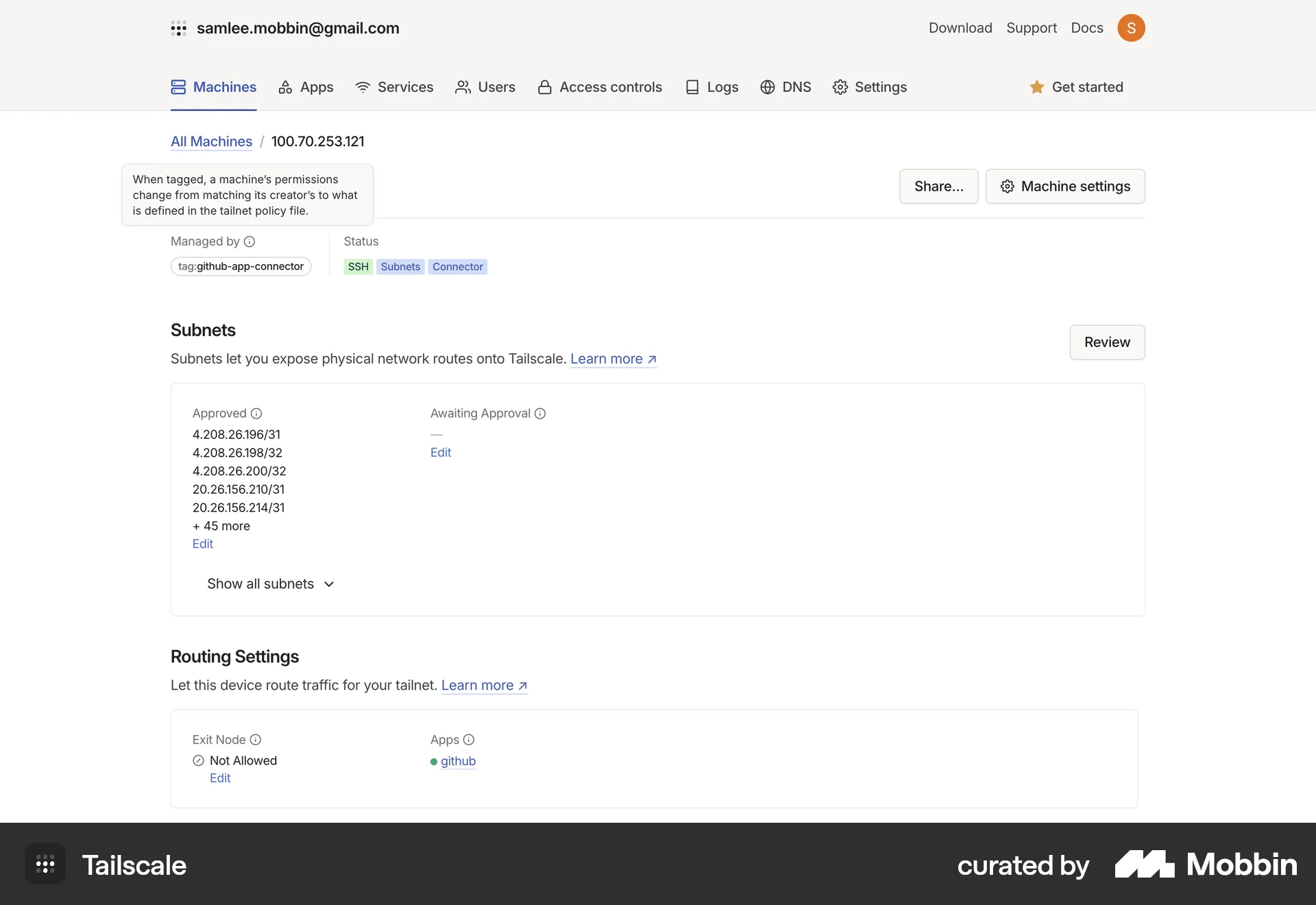
Task: Select the Logs book icon
Action: [693, 87]
